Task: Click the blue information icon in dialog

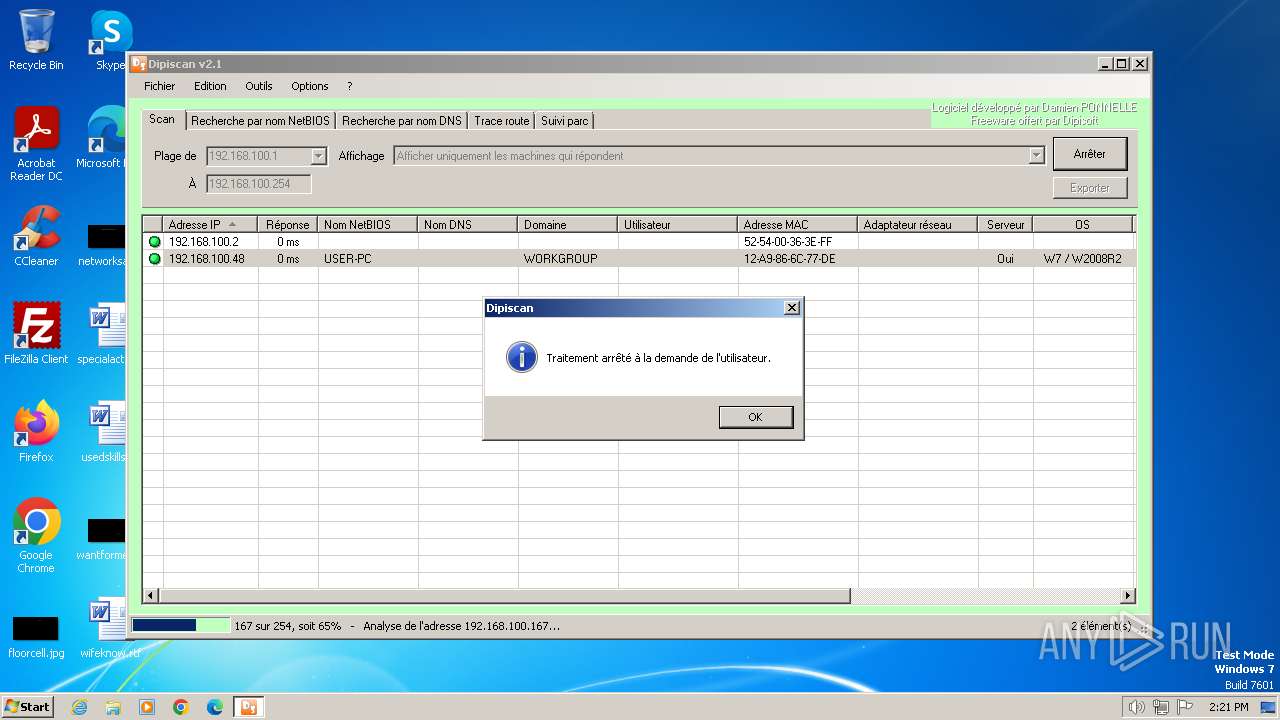Action: (522, 357)
